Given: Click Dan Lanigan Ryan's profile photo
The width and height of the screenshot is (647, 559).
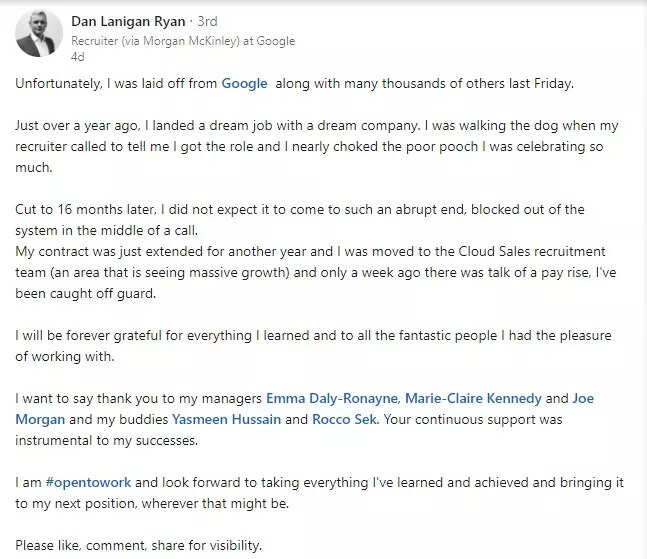Looking at the screenshot, I should pos(39,35).
